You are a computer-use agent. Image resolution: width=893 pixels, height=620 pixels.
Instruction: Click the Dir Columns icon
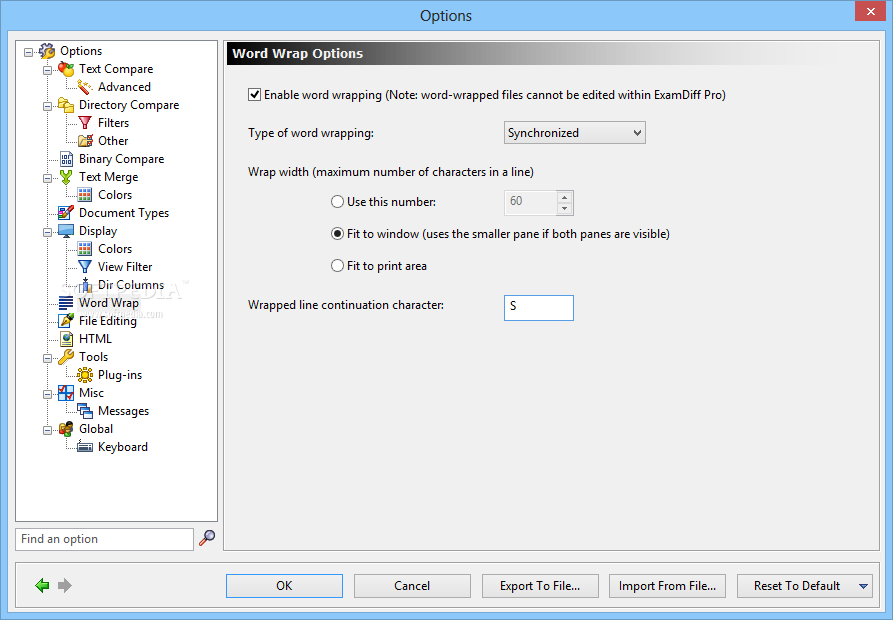tap(85, 285)
